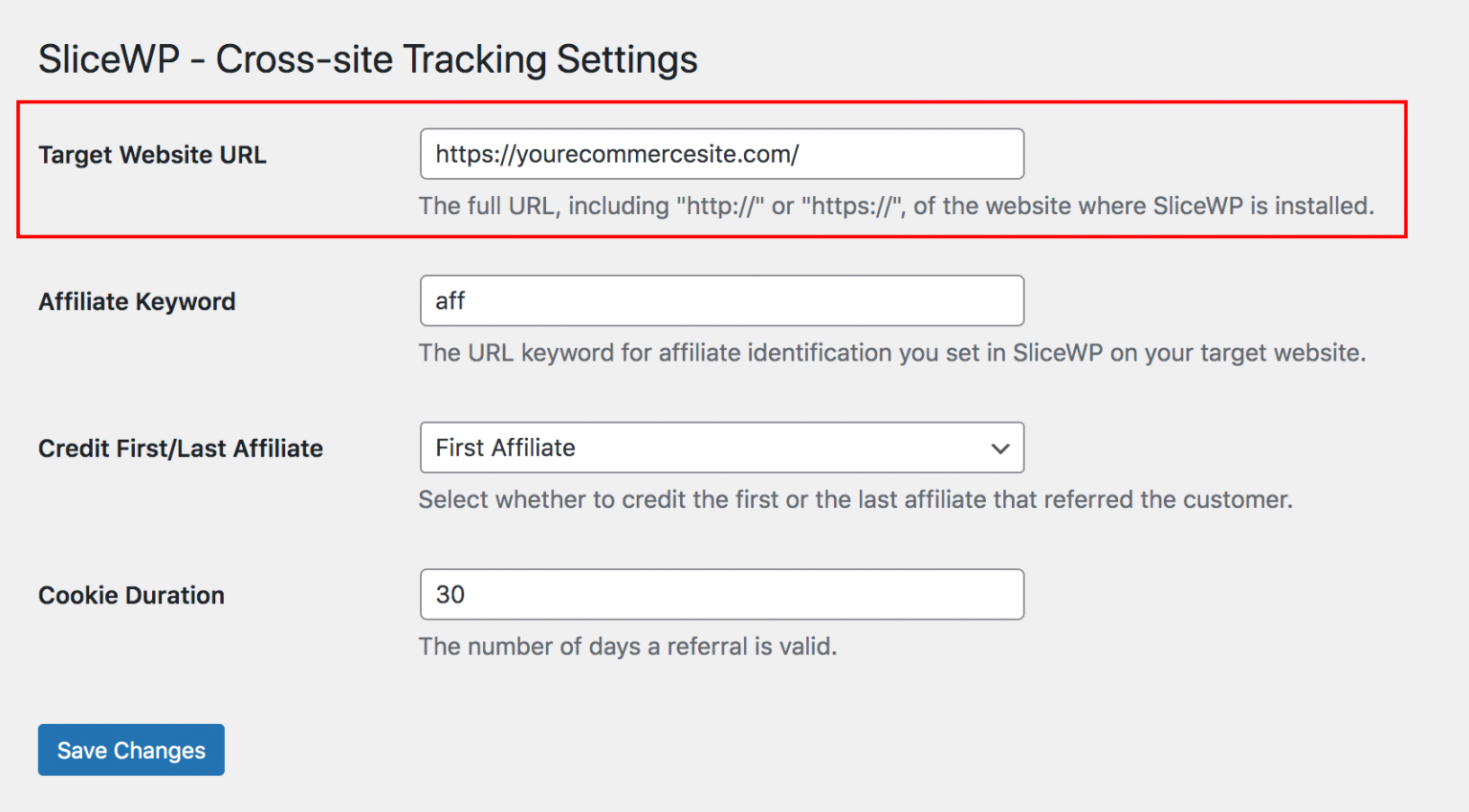Focus the Affiliate Keyword text box
Image resolution: width=1469 pixels, height=812 pixels.
coord(721,301)
